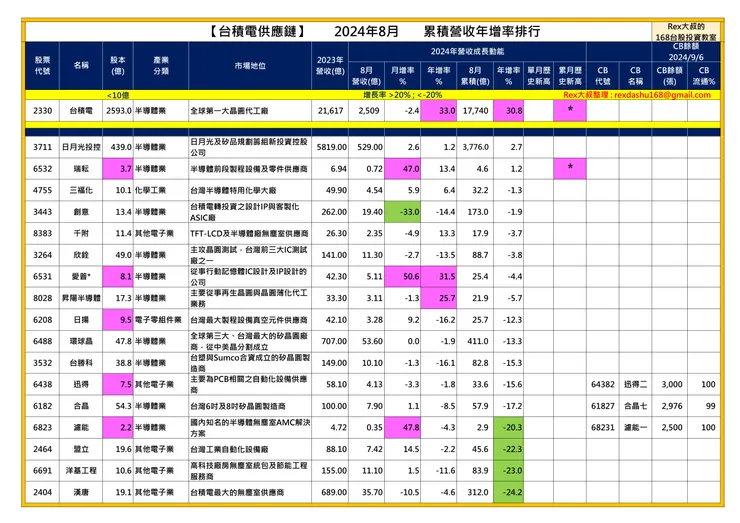Select highlighted capital value 8.1
This screenshot has height=523, width=740.
[x=118, y=277]
